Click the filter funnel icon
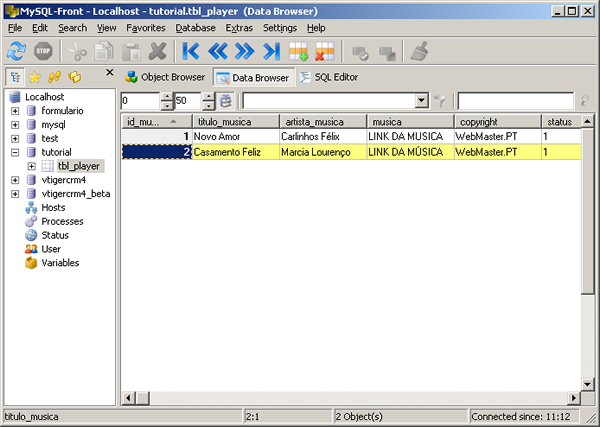The height and width of the screenshot is (427, 600). (x=440, y=101)
